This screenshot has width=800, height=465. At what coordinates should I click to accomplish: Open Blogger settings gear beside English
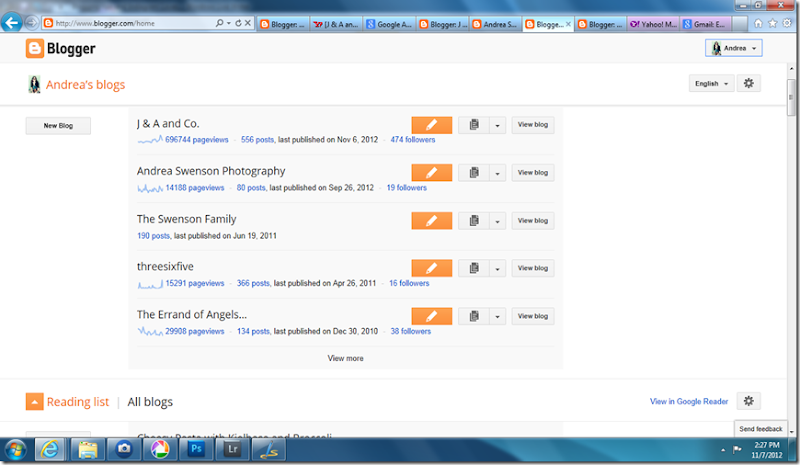(748, 83)
